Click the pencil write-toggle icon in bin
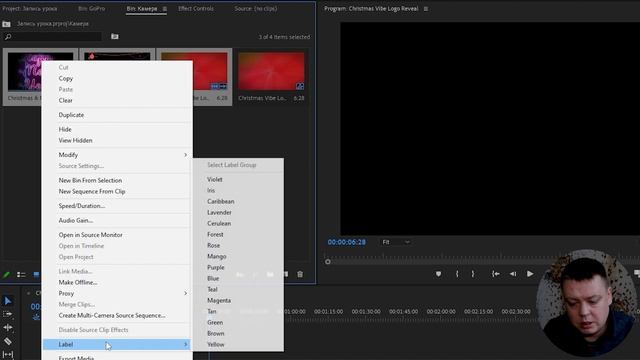Screen dimensions: 640x360 point(6,275)
